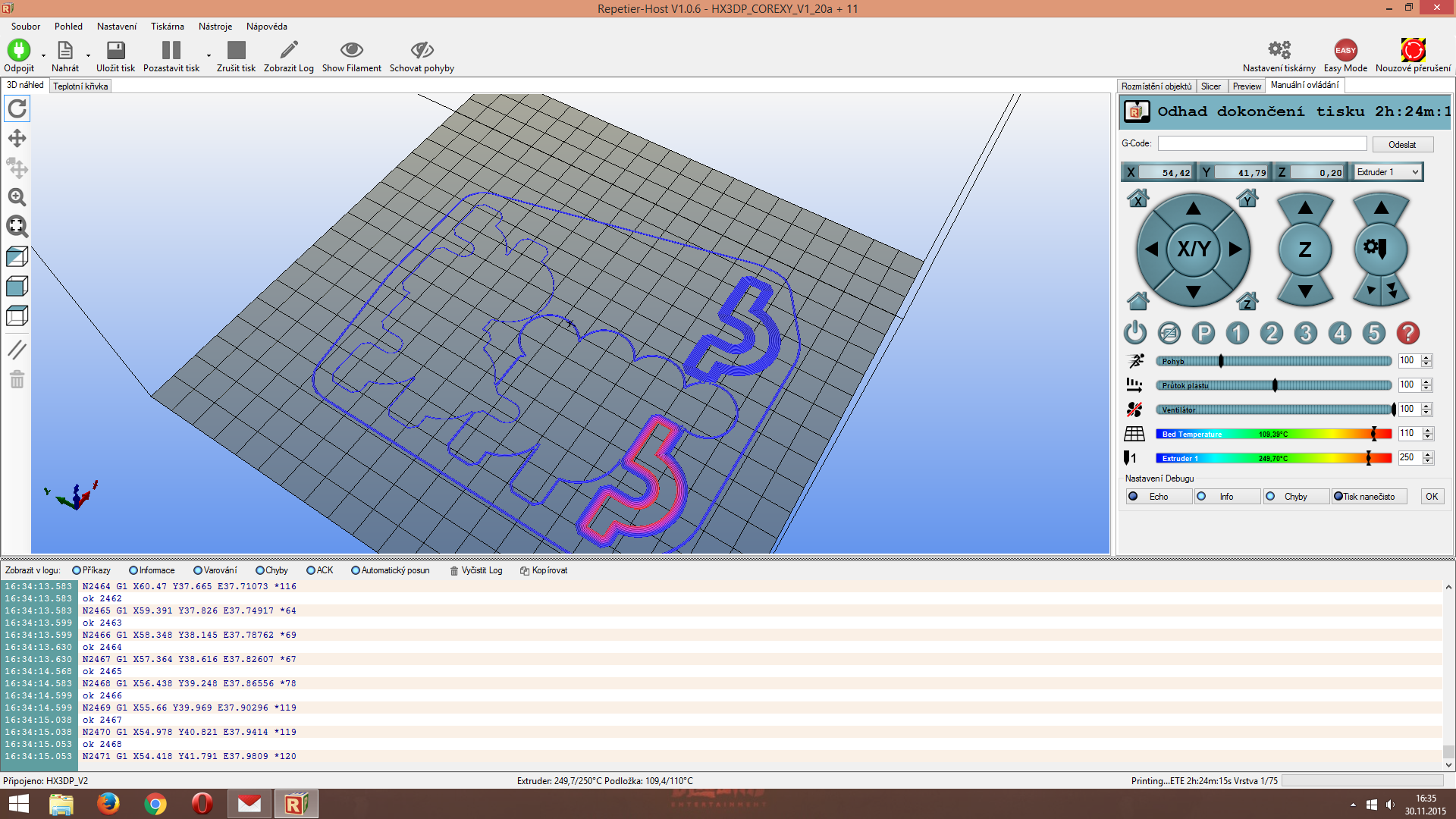Click the Emergency Stop (Nouzové přerušení) icon
Screen dimensions: 1456x819
click(x=1413, y=51)
